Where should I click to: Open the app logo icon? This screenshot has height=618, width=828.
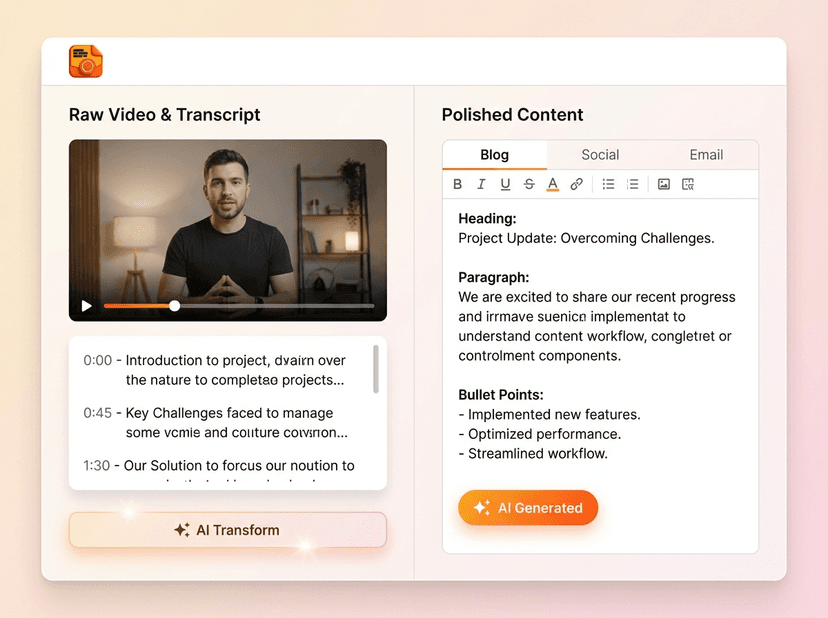(83, 60)
